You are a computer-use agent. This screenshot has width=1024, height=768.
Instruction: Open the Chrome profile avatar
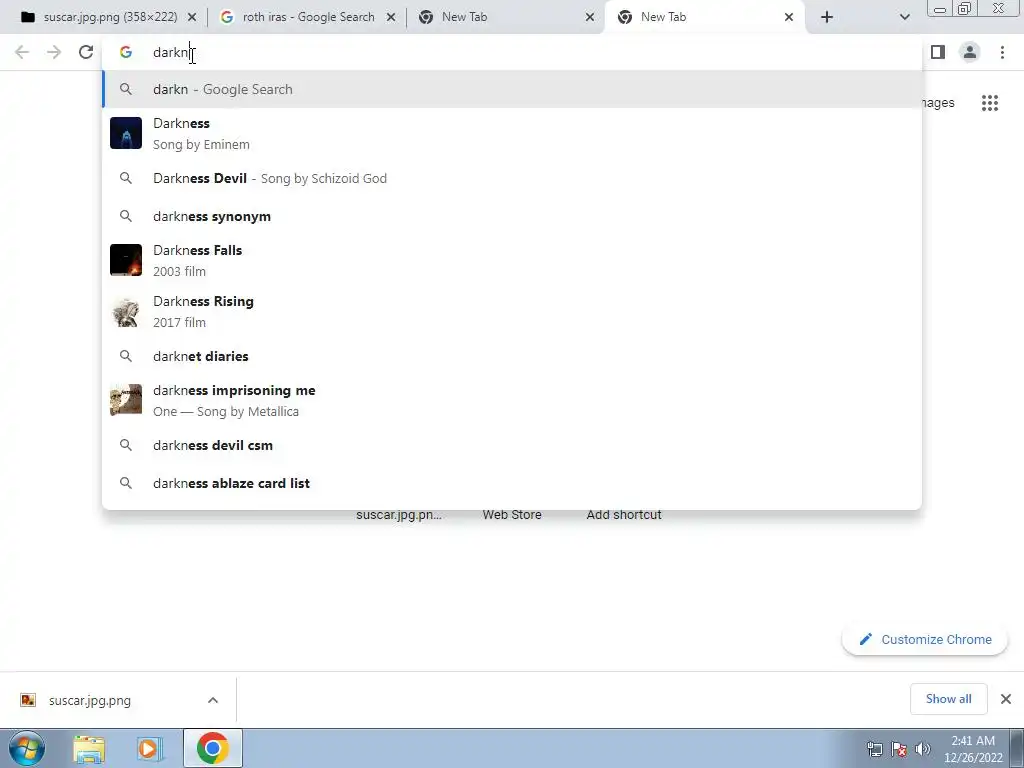(x=970, y=52)
